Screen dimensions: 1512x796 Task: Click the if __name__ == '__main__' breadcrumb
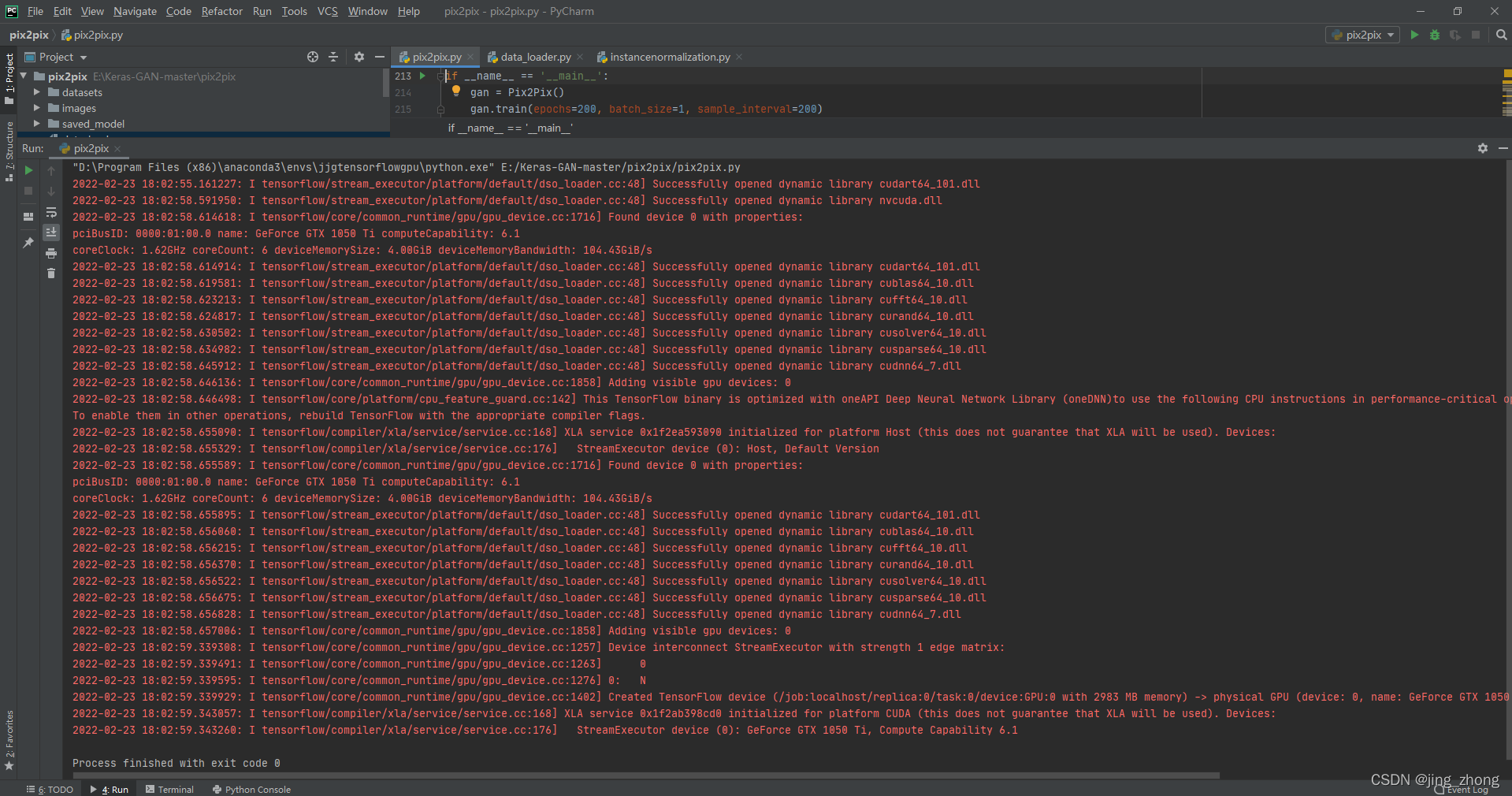(x=511, y=128)
